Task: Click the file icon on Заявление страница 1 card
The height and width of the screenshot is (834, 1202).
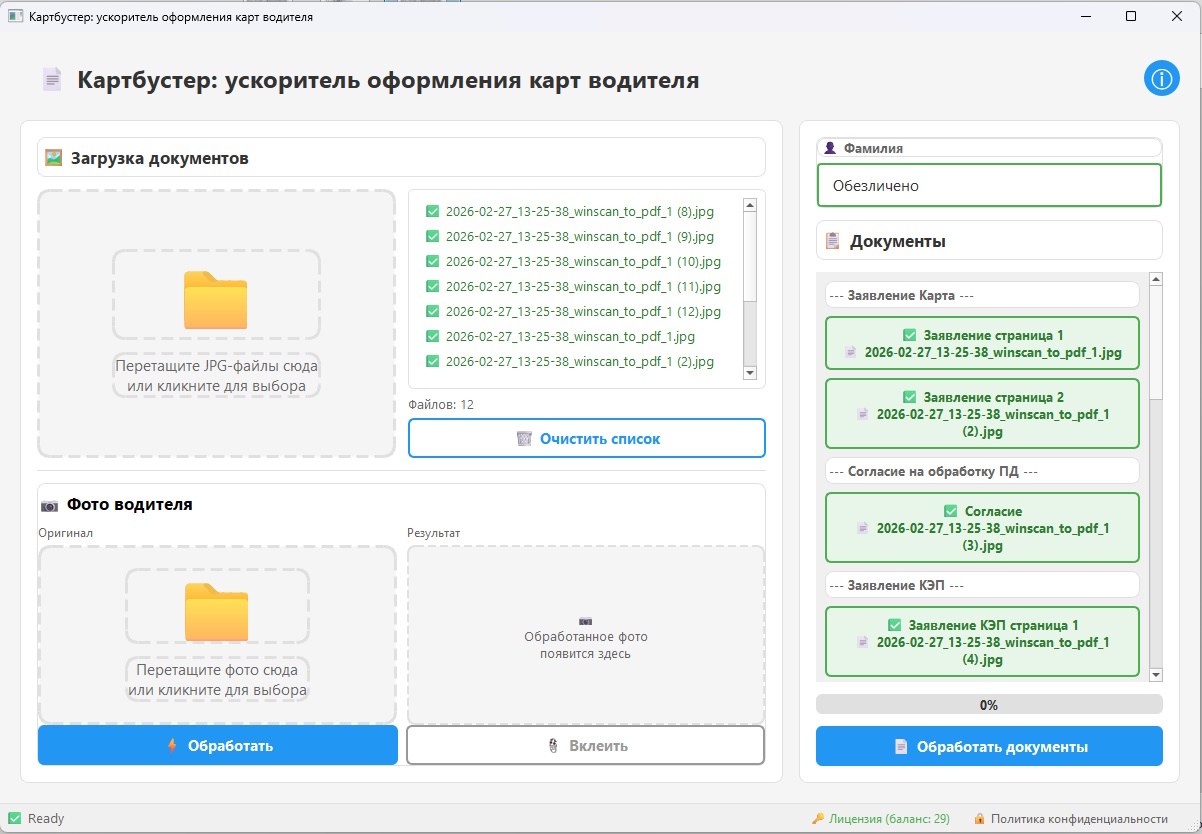Action: coord(850,353)
